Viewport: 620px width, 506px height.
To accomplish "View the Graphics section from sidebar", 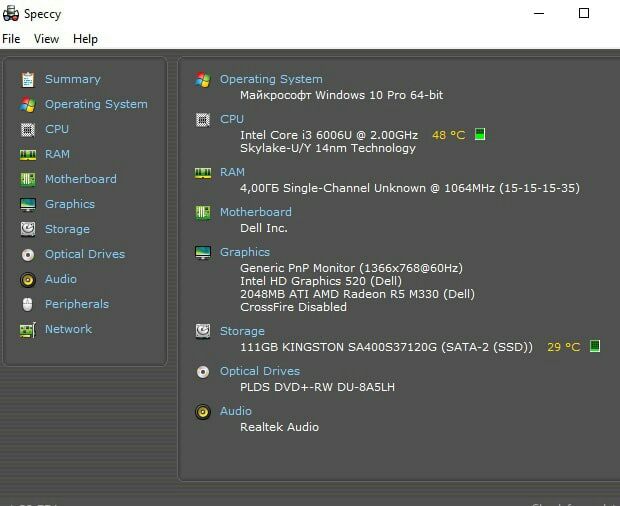I will coord(70,204).
